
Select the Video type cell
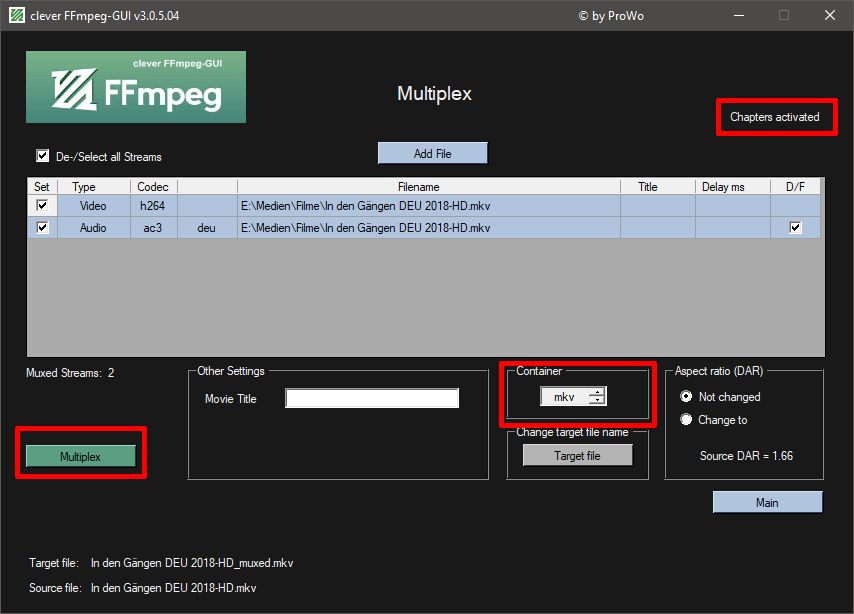(x=94, y=206)
